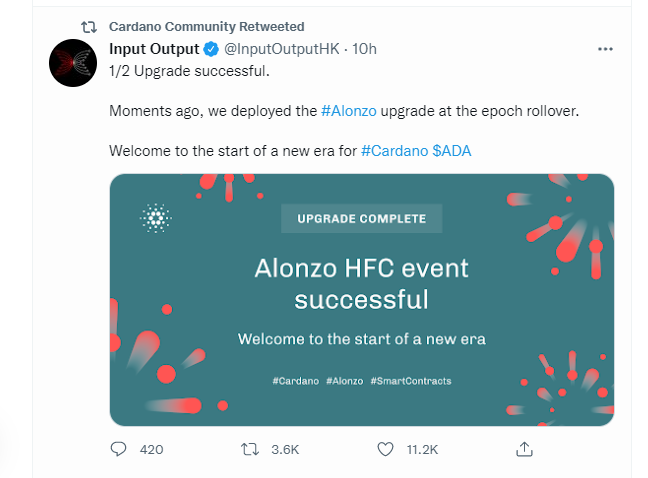Viewport: 648px width, 478px height.
Task: Click the Input Output profile avatar
Action: [73, 63]
